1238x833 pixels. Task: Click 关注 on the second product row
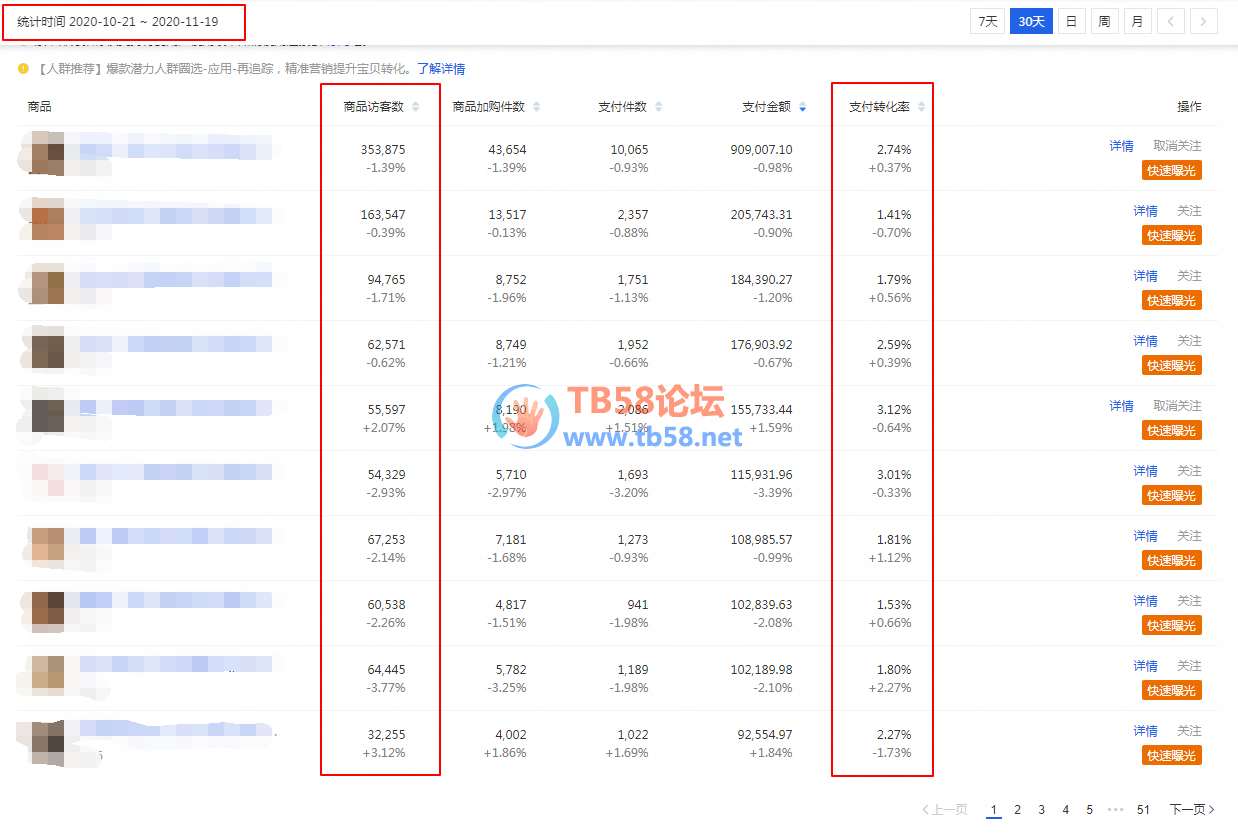[1189, 211]
